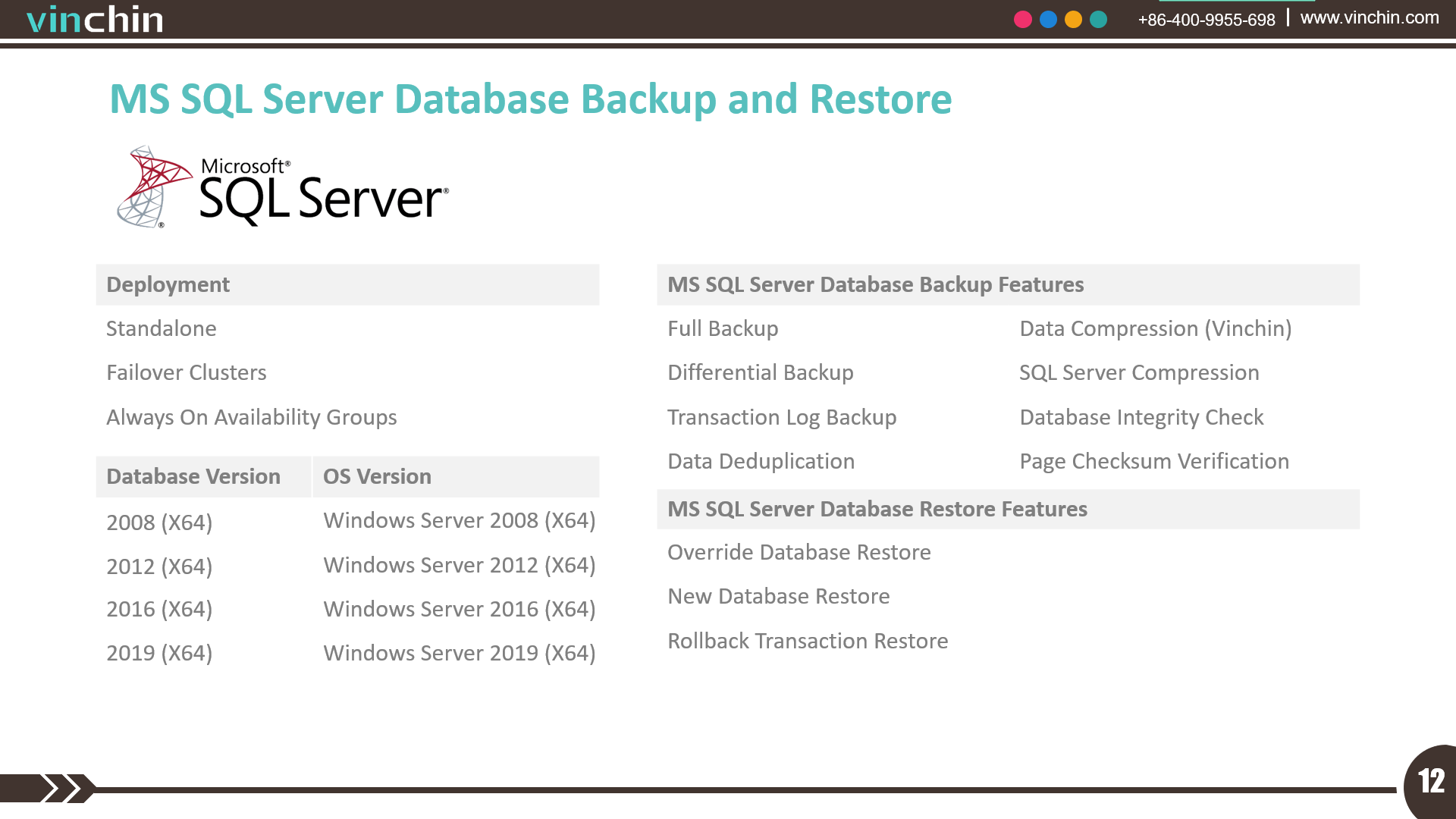Click MS SQL Server Database Restore Features header
Image resolution: width=1456 pixels, height=819 pixels.
(1008, 509)
